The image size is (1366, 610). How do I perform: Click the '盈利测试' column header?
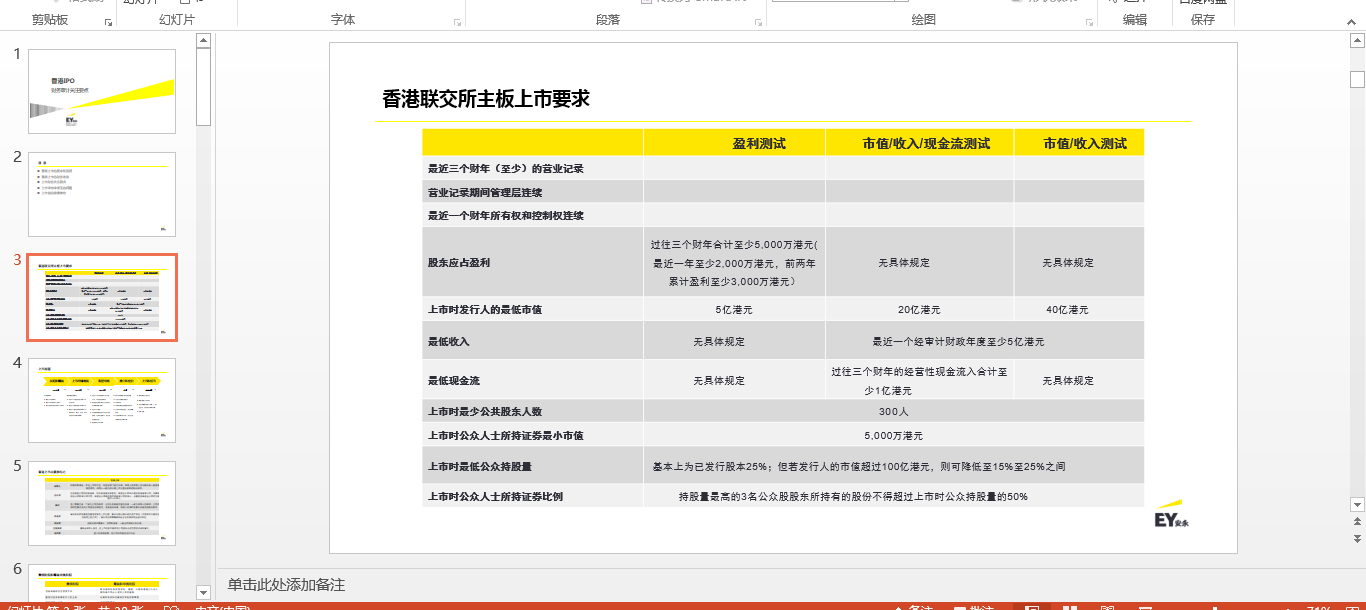759,143
